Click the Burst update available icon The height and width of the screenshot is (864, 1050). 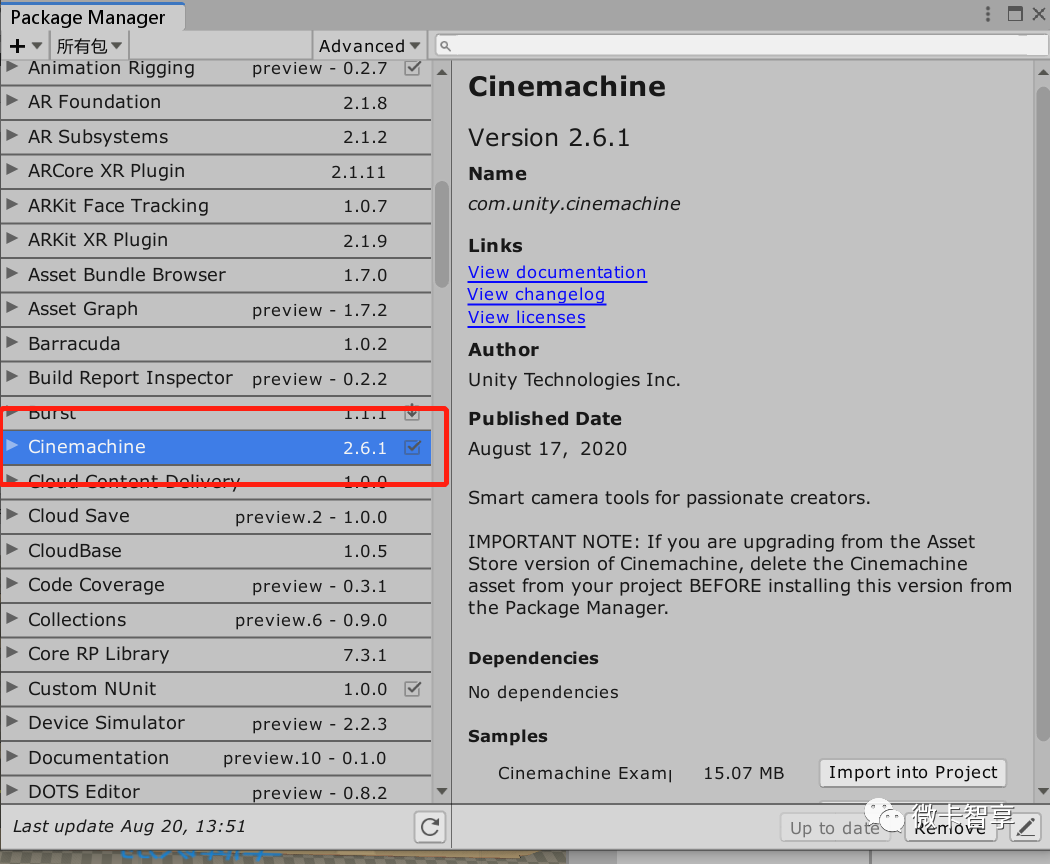click(x=412, y=412)
